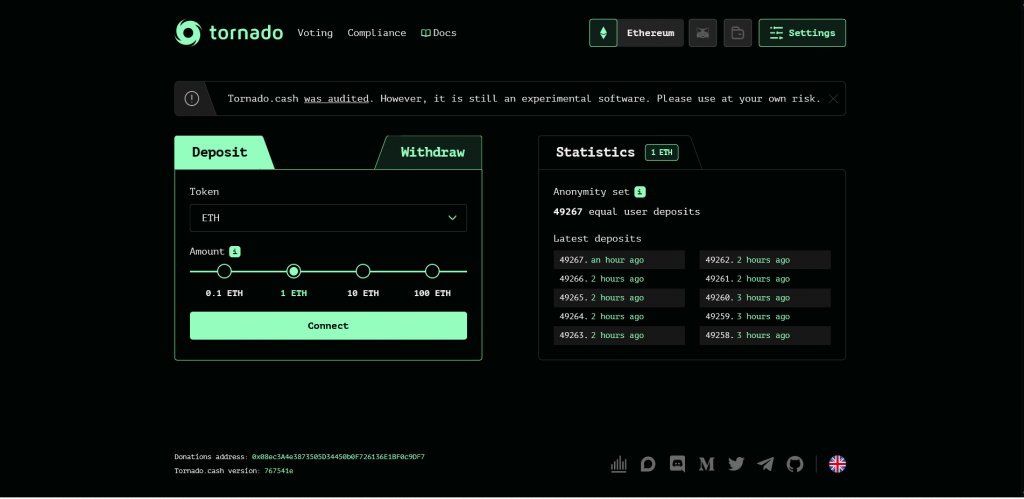The image size is (1024, 499).
Task: Click the book icon beside Docs
Action: coord(425,33)
